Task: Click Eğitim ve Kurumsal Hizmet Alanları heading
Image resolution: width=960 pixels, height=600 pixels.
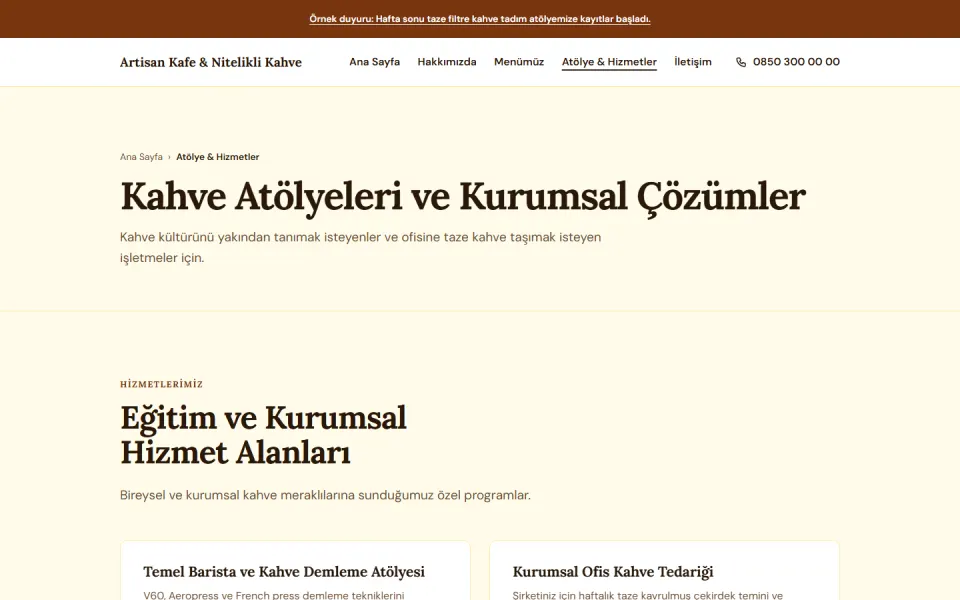Action: pos(263,435)
